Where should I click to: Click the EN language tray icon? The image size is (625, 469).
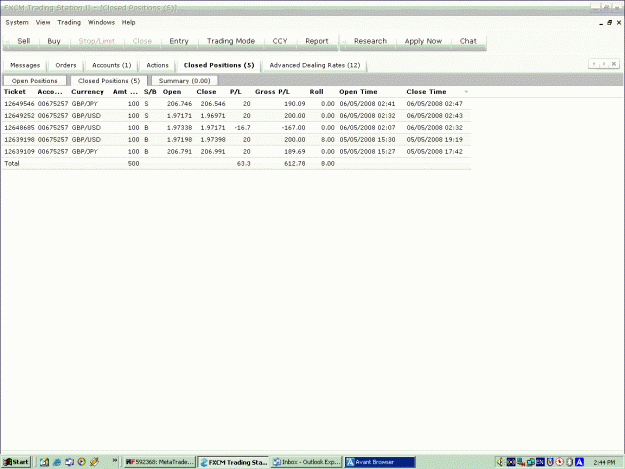click(x=540, y=462)
